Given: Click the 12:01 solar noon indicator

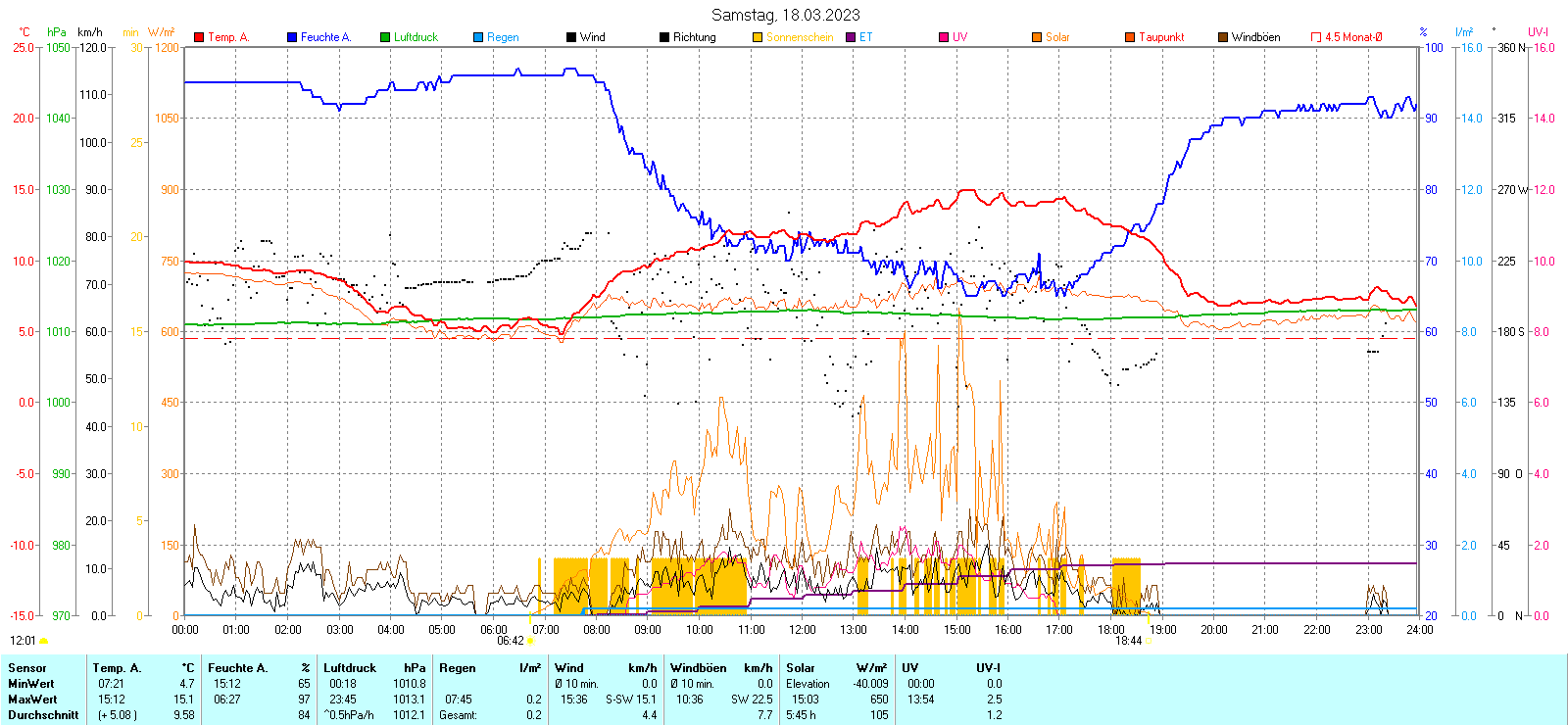Looking at the screenshot, I should (23, 641).
